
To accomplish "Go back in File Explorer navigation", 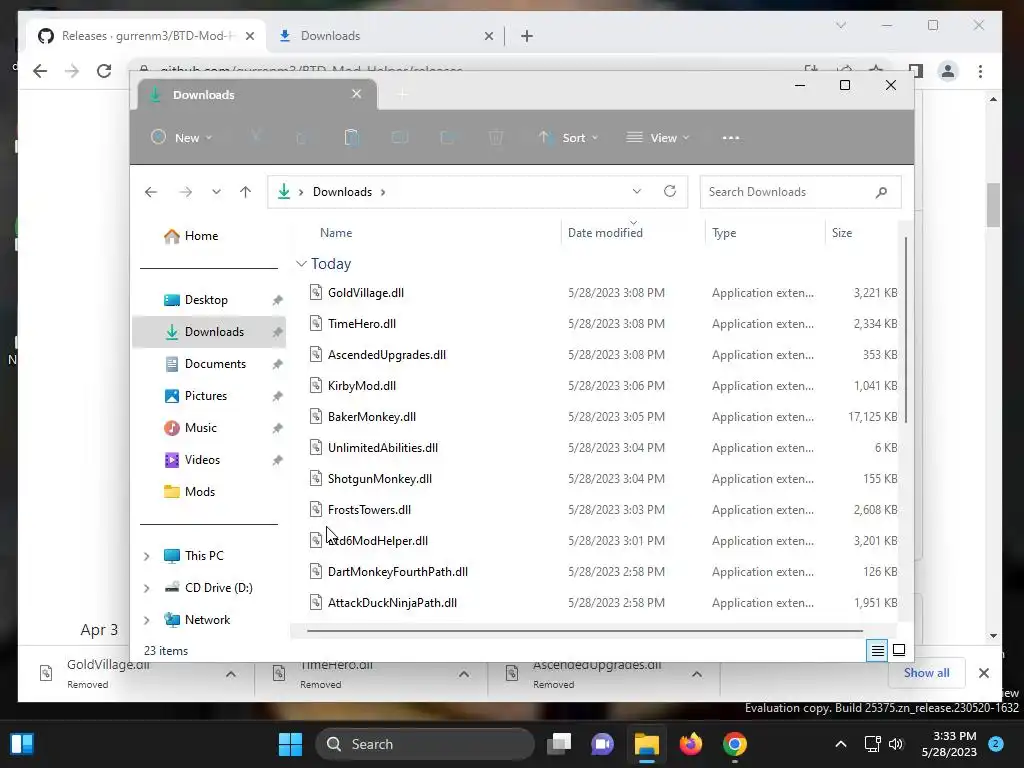I will pyautogui.click(x=151, y=192).
